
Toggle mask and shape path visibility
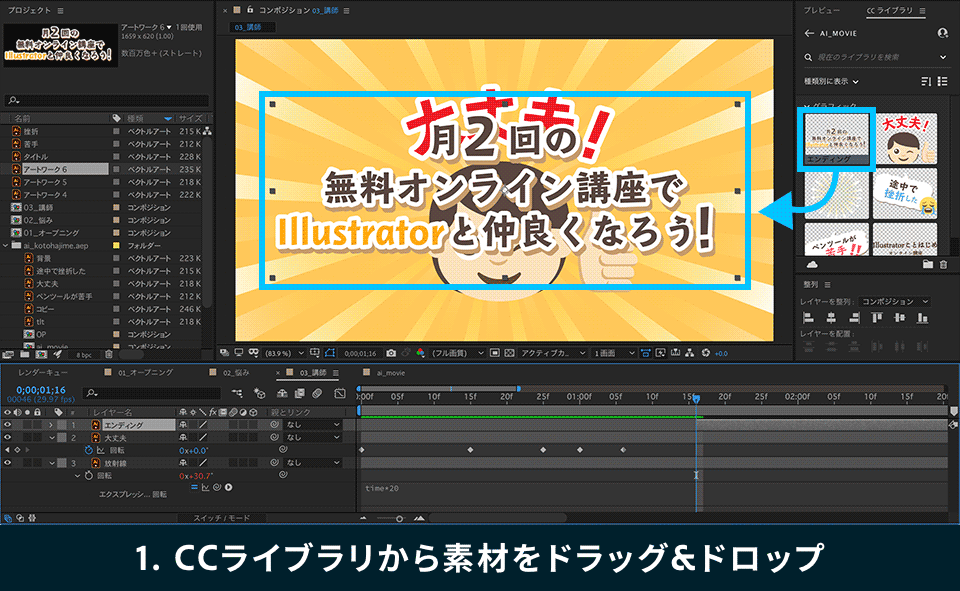pyautogui.click(x=330, y=353)
